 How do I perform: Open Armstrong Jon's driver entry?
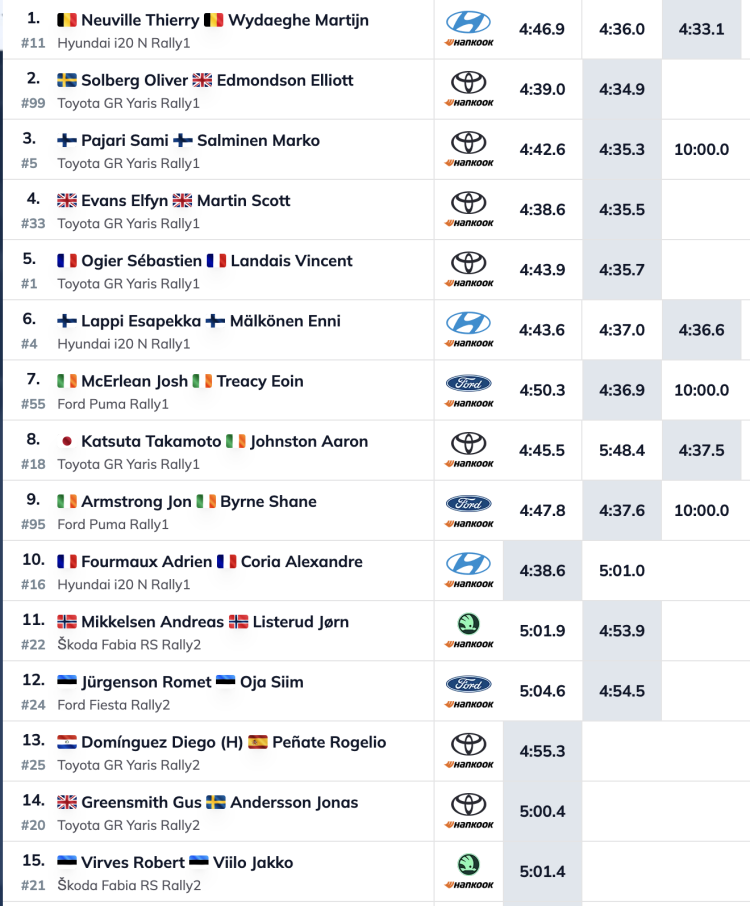point(134,502)
